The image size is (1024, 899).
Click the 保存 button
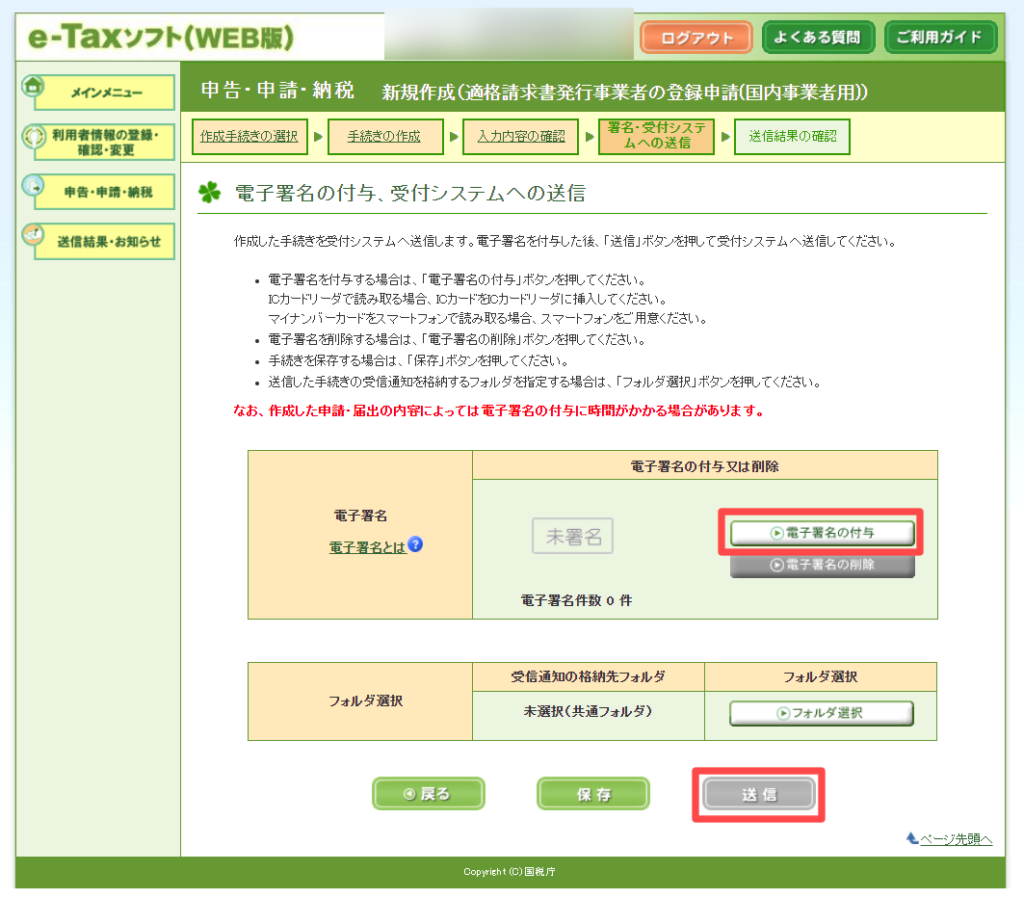pyautogui.click(x=593, y=794)
